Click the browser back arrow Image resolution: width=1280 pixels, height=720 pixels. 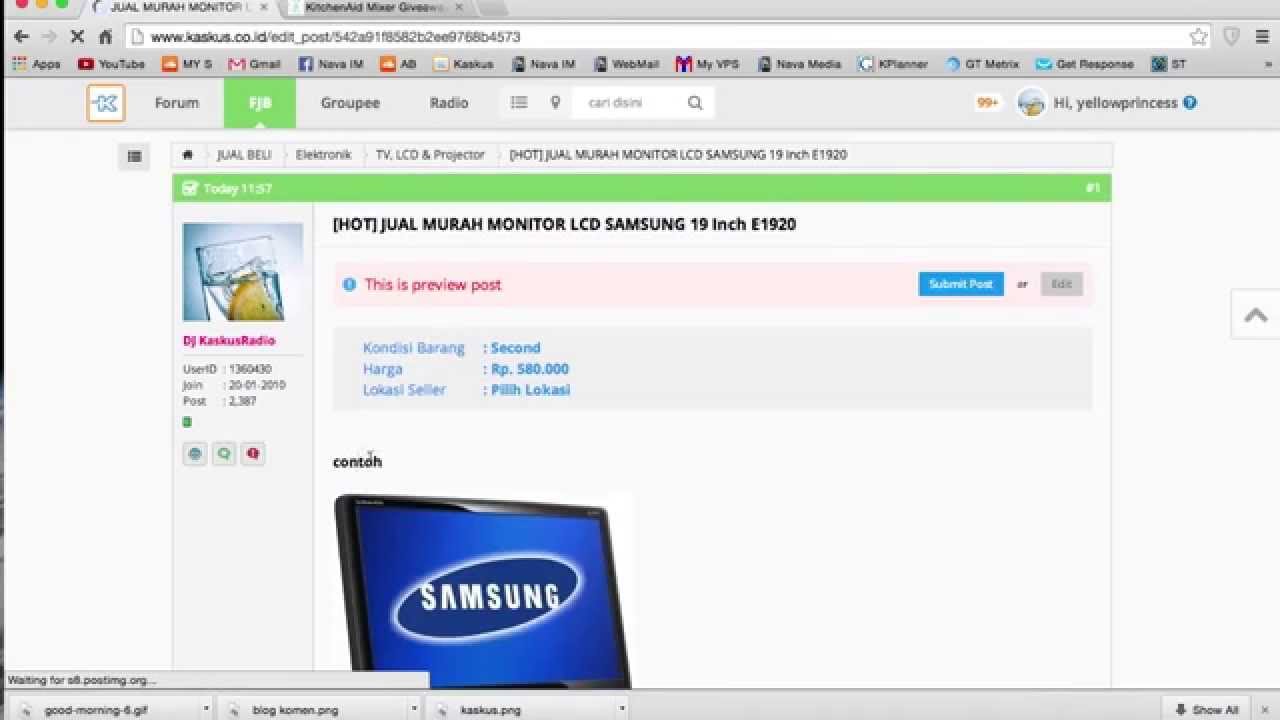pyautogui.click(x=21, y=37)
